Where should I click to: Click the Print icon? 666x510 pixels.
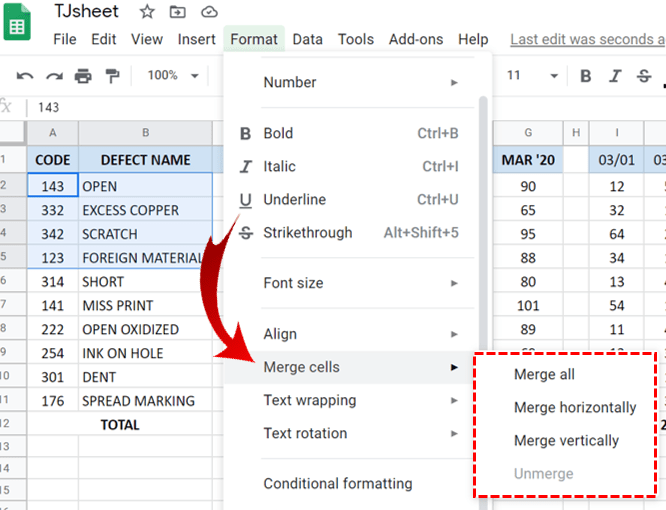pos(83,76)
